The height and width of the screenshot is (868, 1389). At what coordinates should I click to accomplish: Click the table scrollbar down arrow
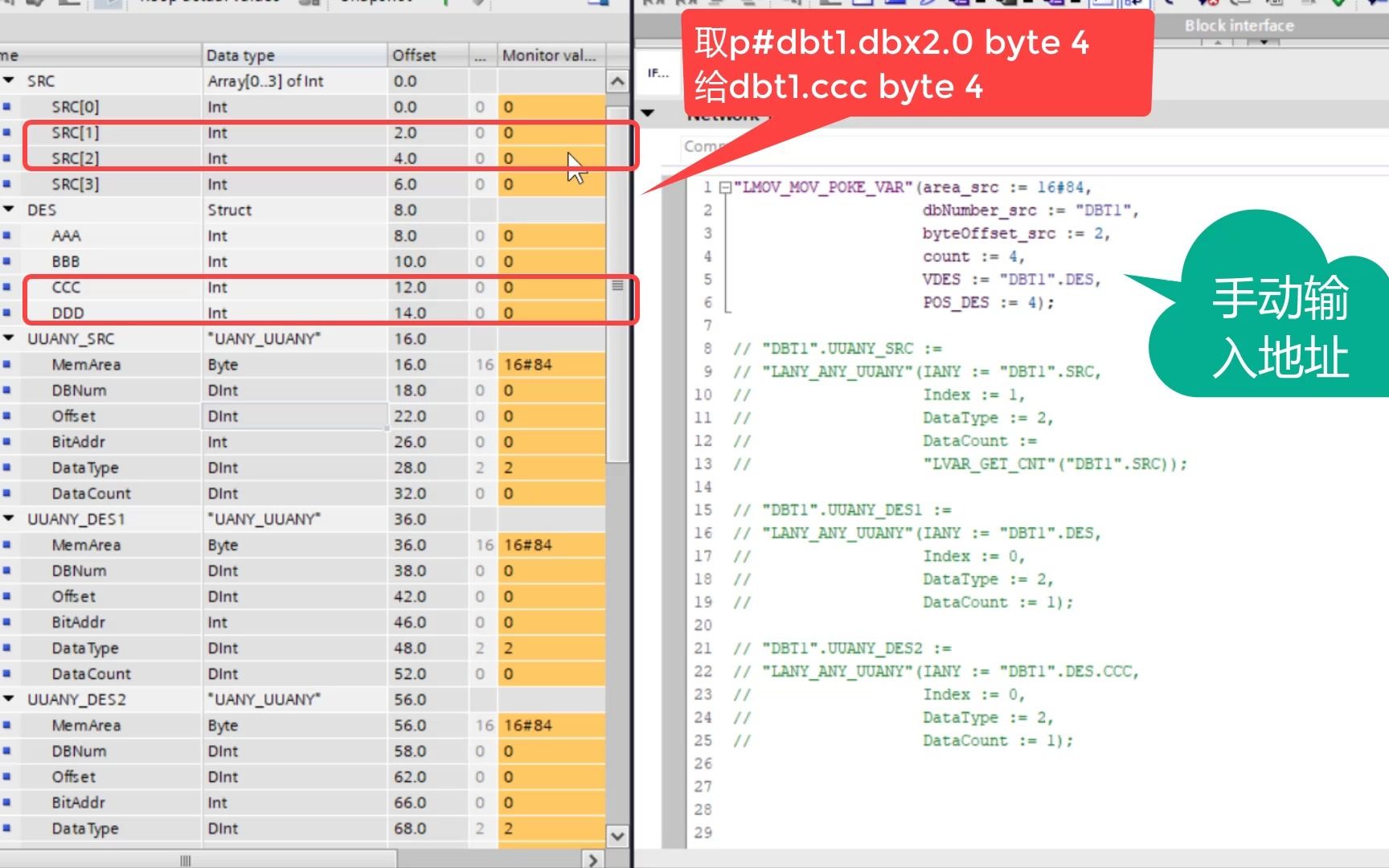tap(617, 836)
